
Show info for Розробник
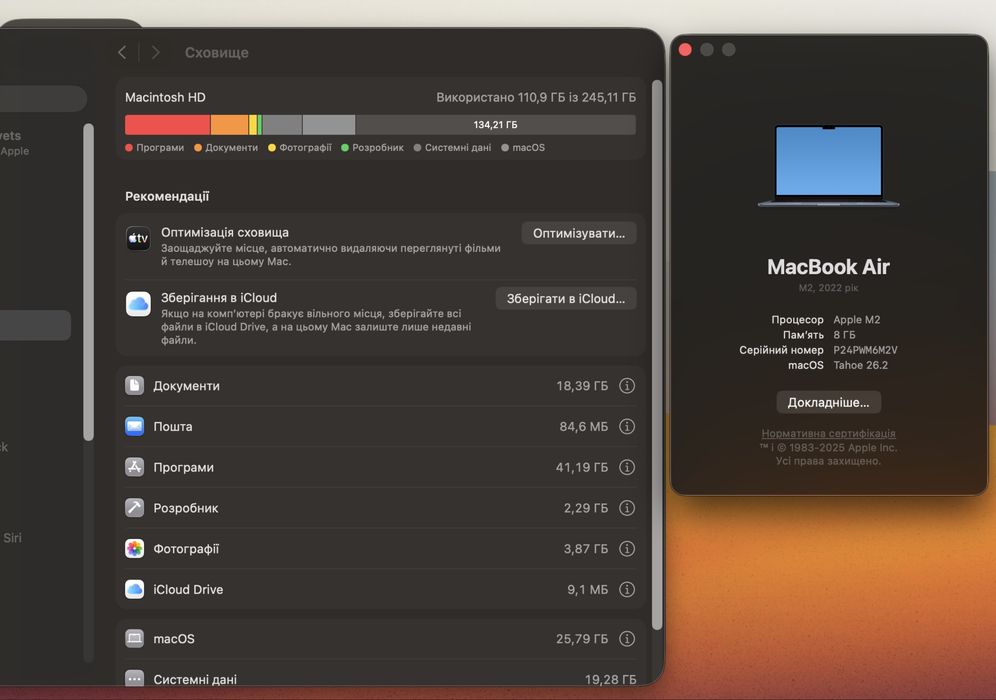[x=627, y=508]
